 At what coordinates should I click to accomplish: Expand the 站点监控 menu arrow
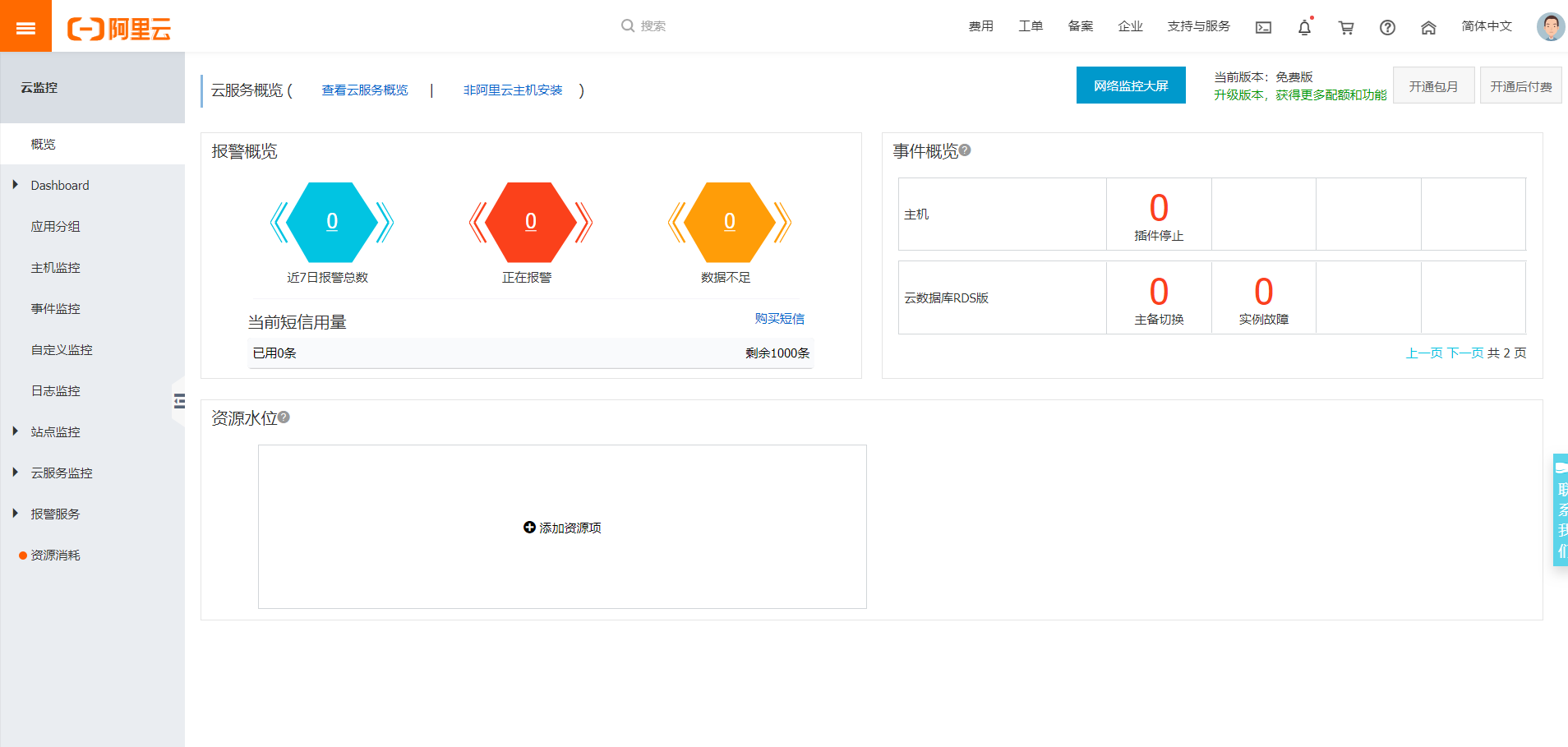(x=16, y=431)
